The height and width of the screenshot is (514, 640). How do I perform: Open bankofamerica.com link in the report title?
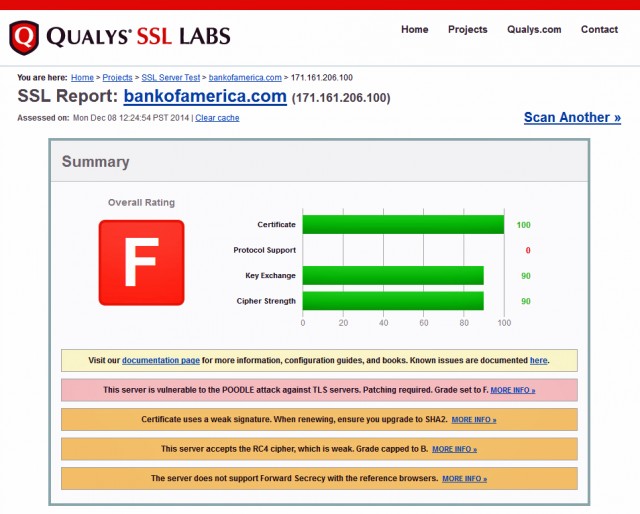(205, 96)
